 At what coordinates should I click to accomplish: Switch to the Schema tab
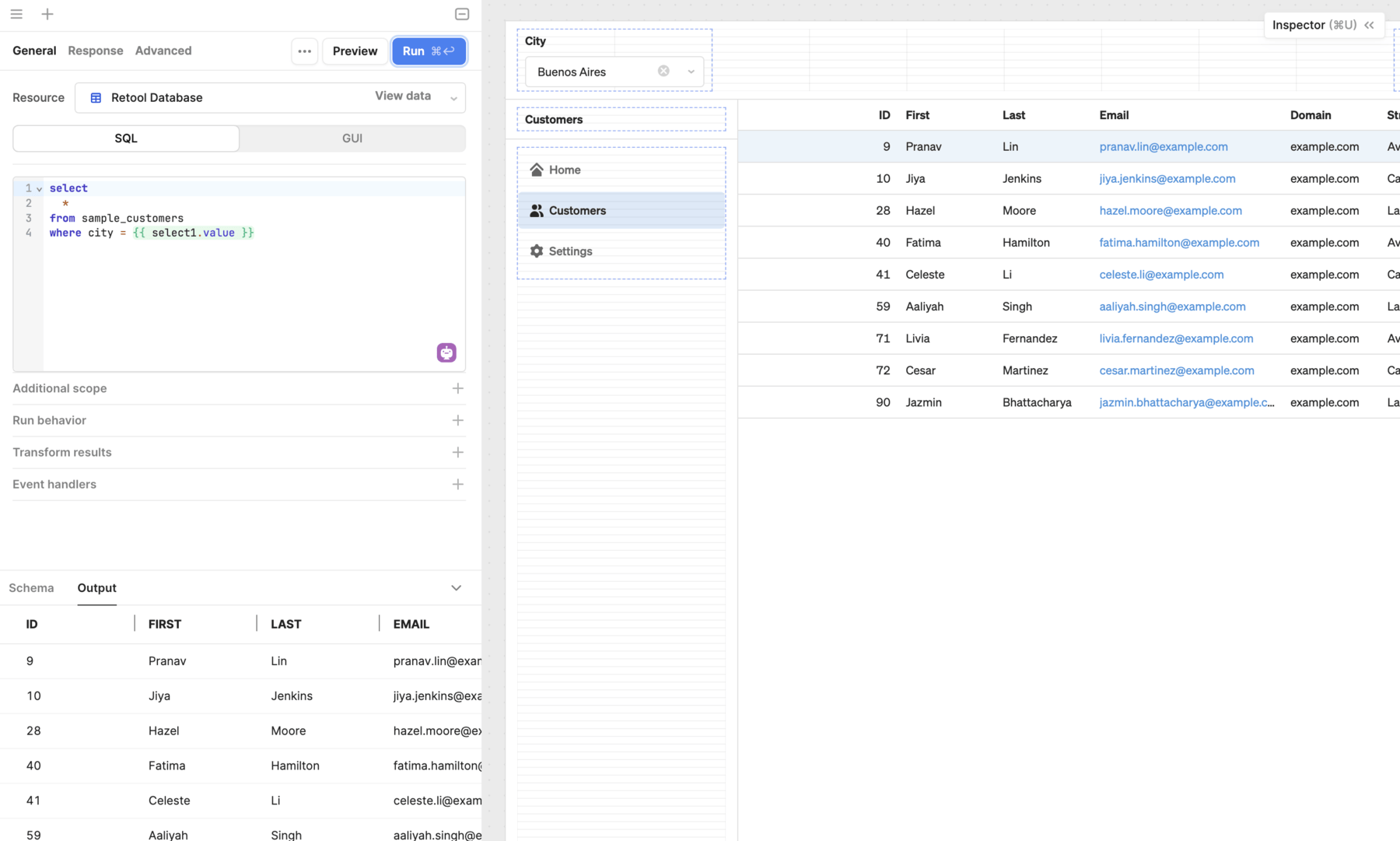31,588
